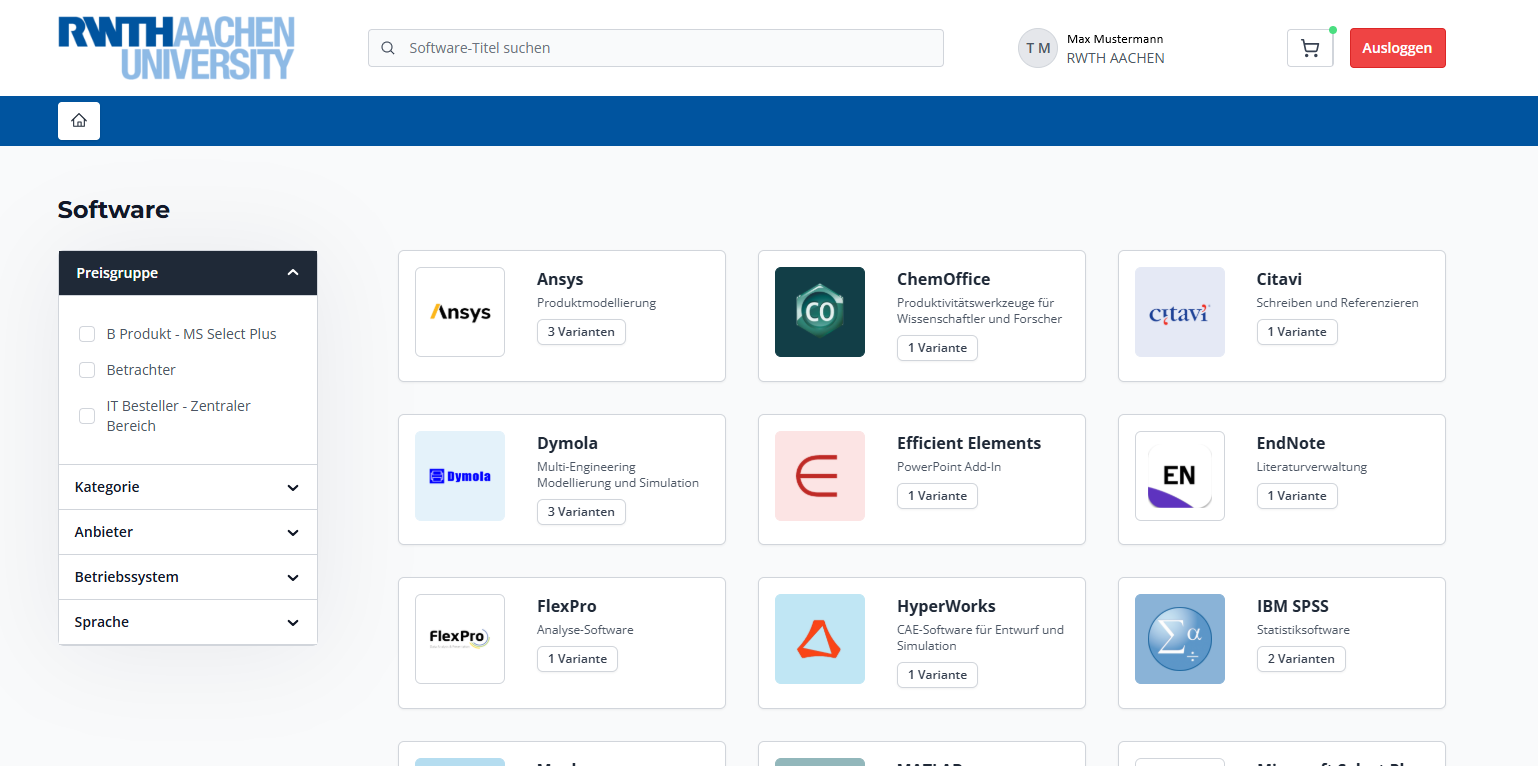Screen dimensions: 1538x766
Task: Open the Ansys 3 Varianten badge
Action: (x=581, y=332)
